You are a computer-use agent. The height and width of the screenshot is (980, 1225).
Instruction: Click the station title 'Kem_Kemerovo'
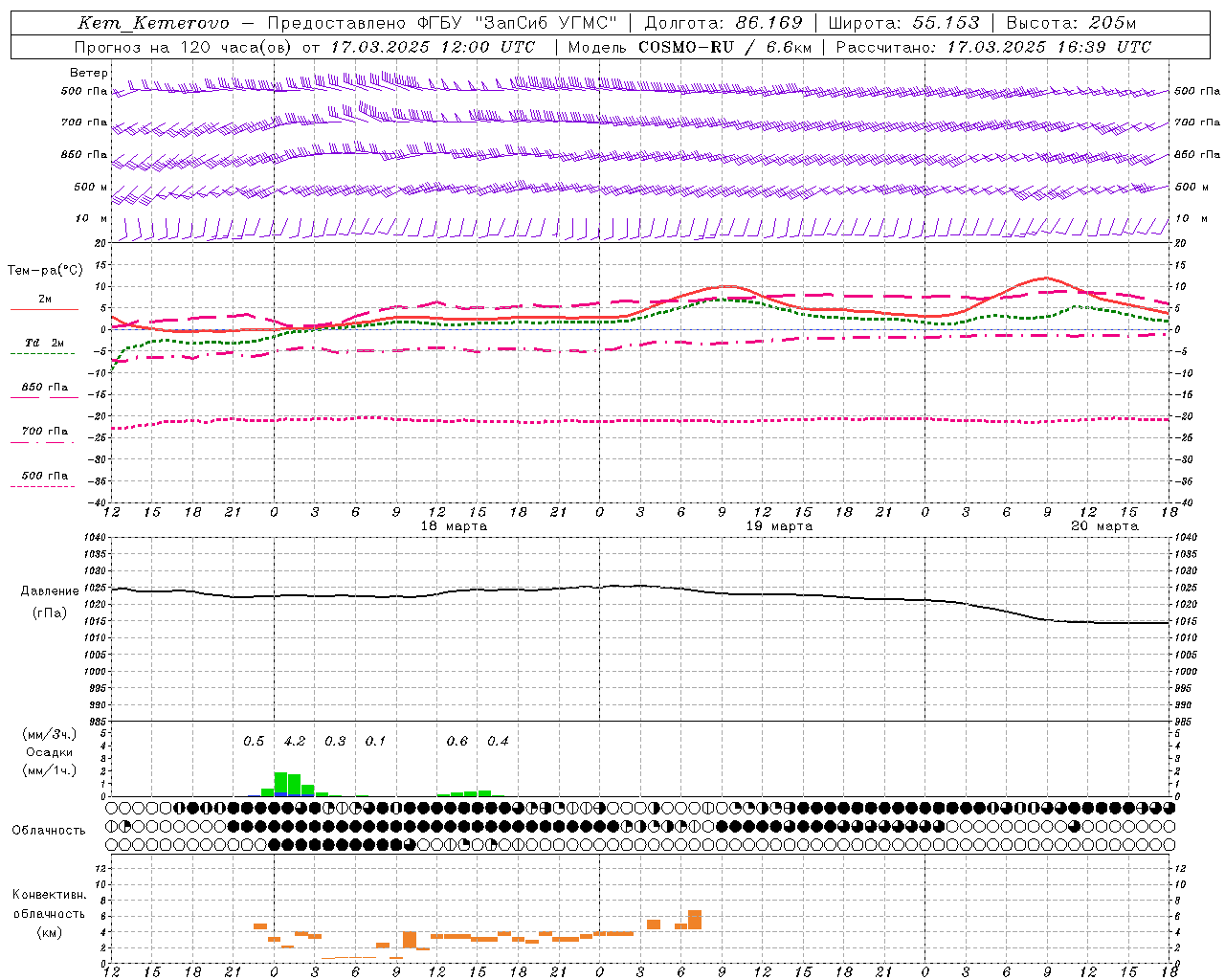click(x=154, y=23)
